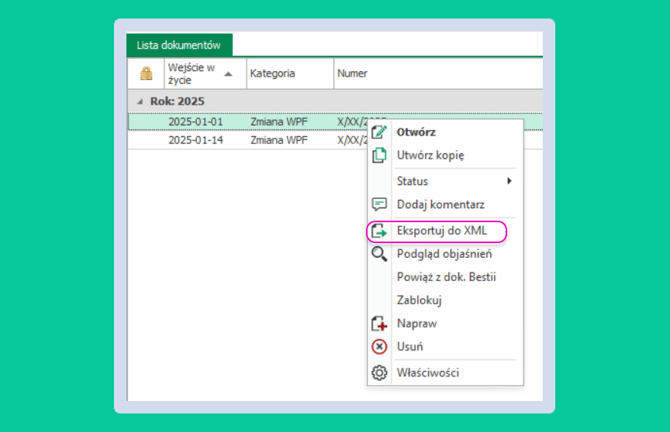The height and width of the screenshot is (432, 670).
Task: Click the magnifier icon for Podgląd objaśnień
Action: pos(379,254)
